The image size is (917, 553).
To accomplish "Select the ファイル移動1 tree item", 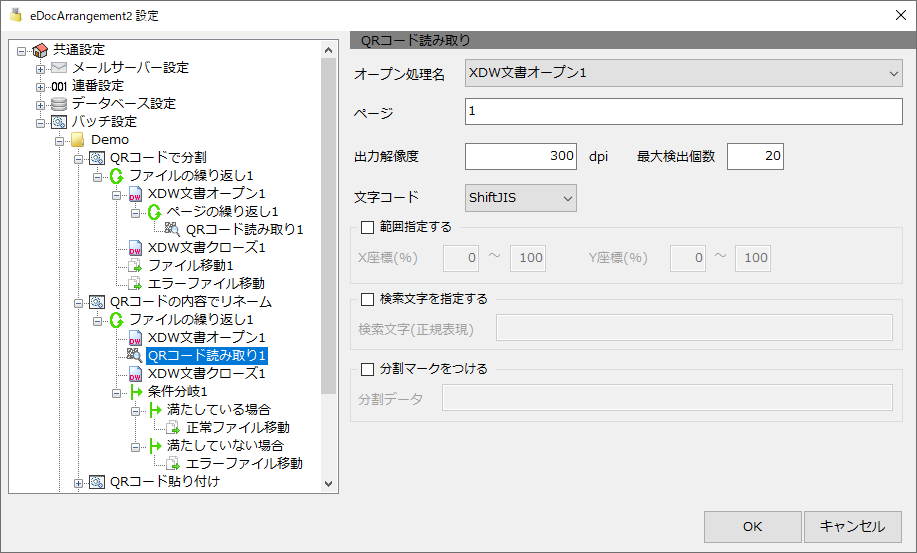I will [191, 266].
